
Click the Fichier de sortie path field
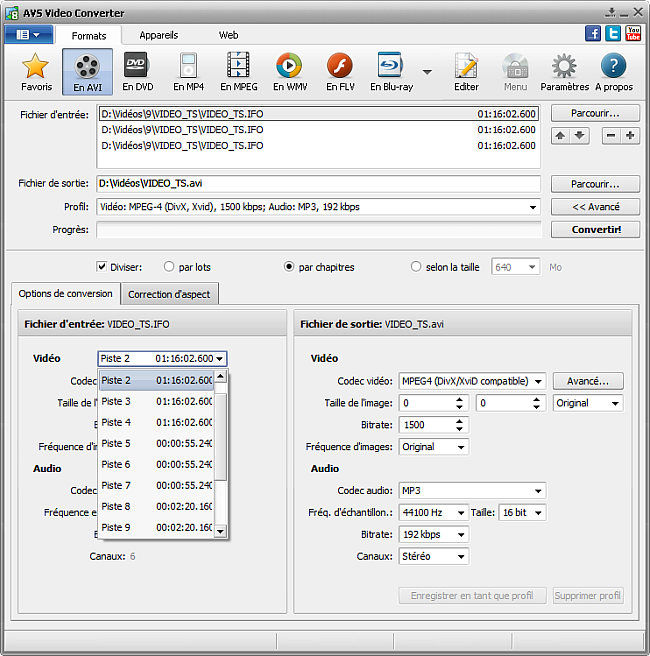318,184
